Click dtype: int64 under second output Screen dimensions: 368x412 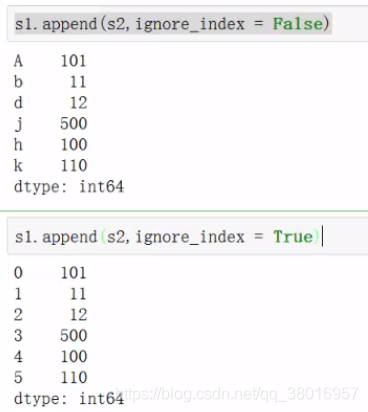coord(69,399)
